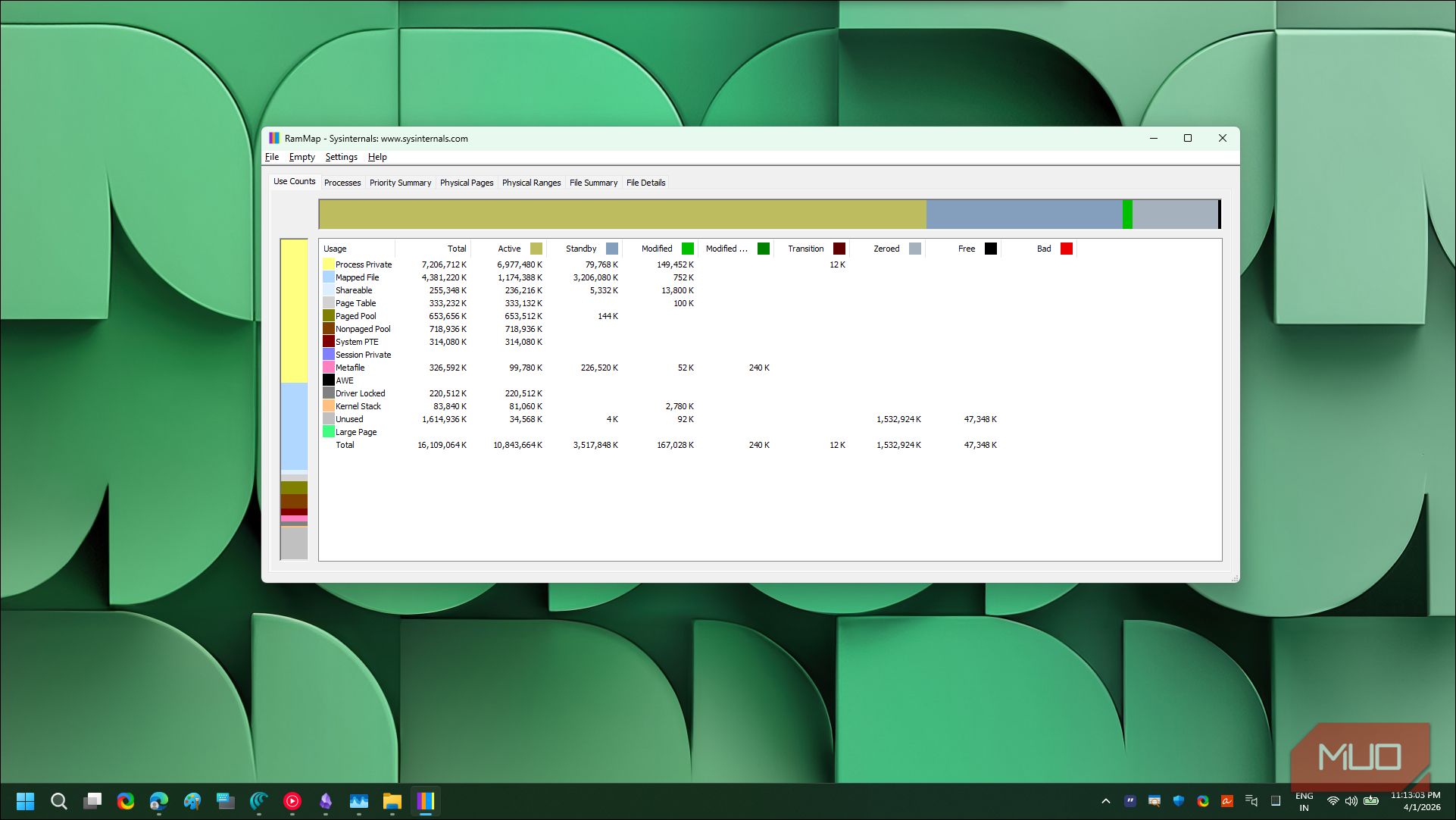Image resolution: width=1456 pixels, height=820 pixels.
Task: Select the Nonpaged Pool row label
Action: (364, 329)
